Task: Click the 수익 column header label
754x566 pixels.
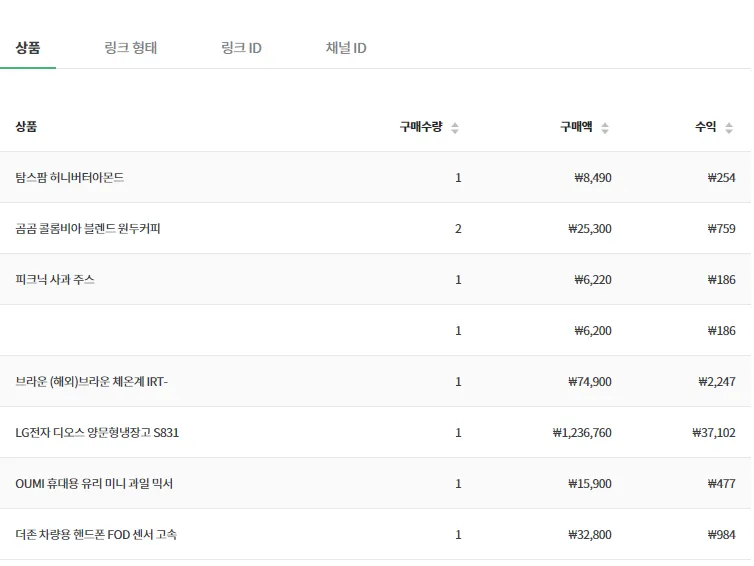Action: pyautogui.click(x=706, y=127)
